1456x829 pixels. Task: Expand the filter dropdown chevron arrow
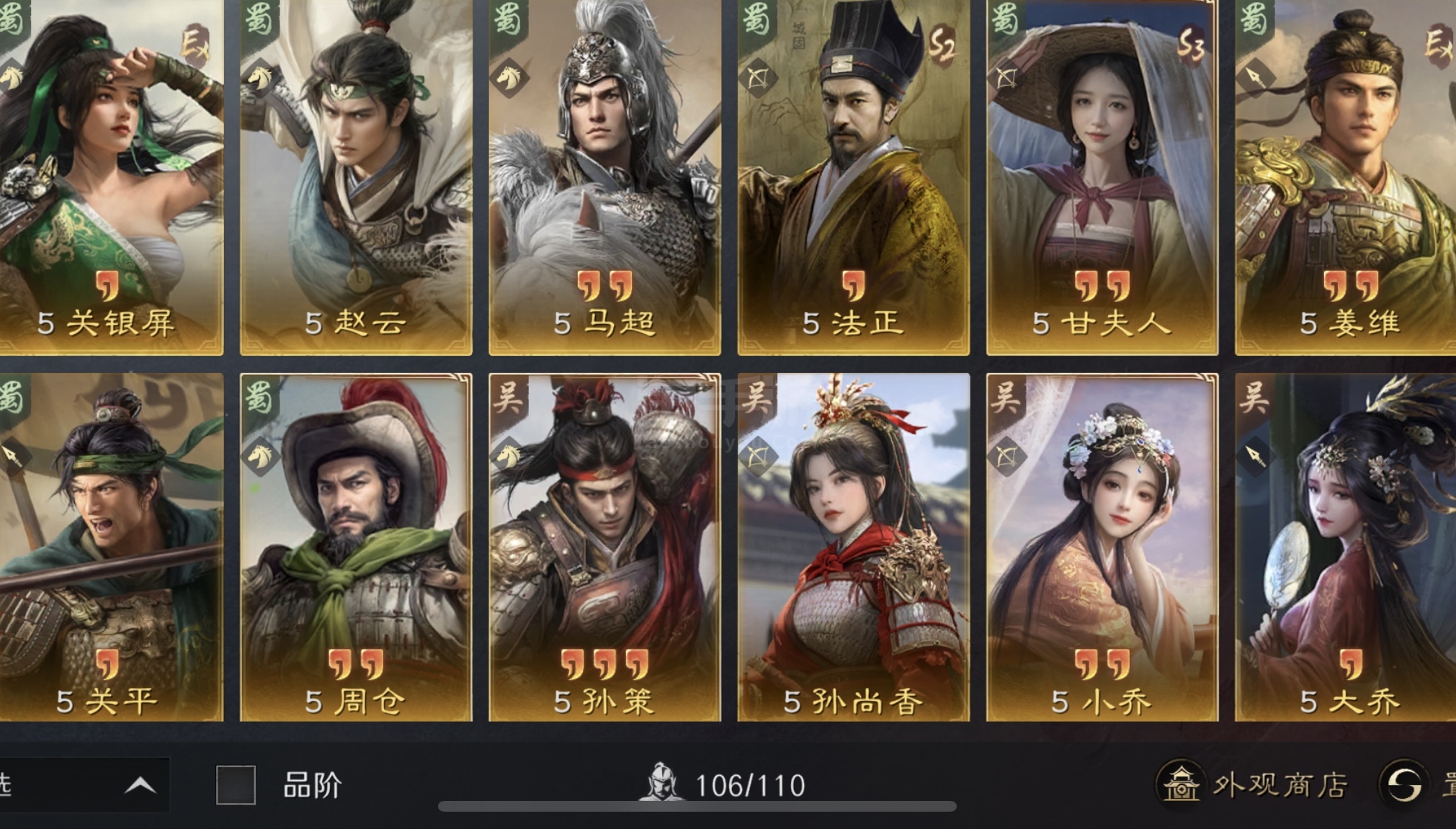[140, 784]
